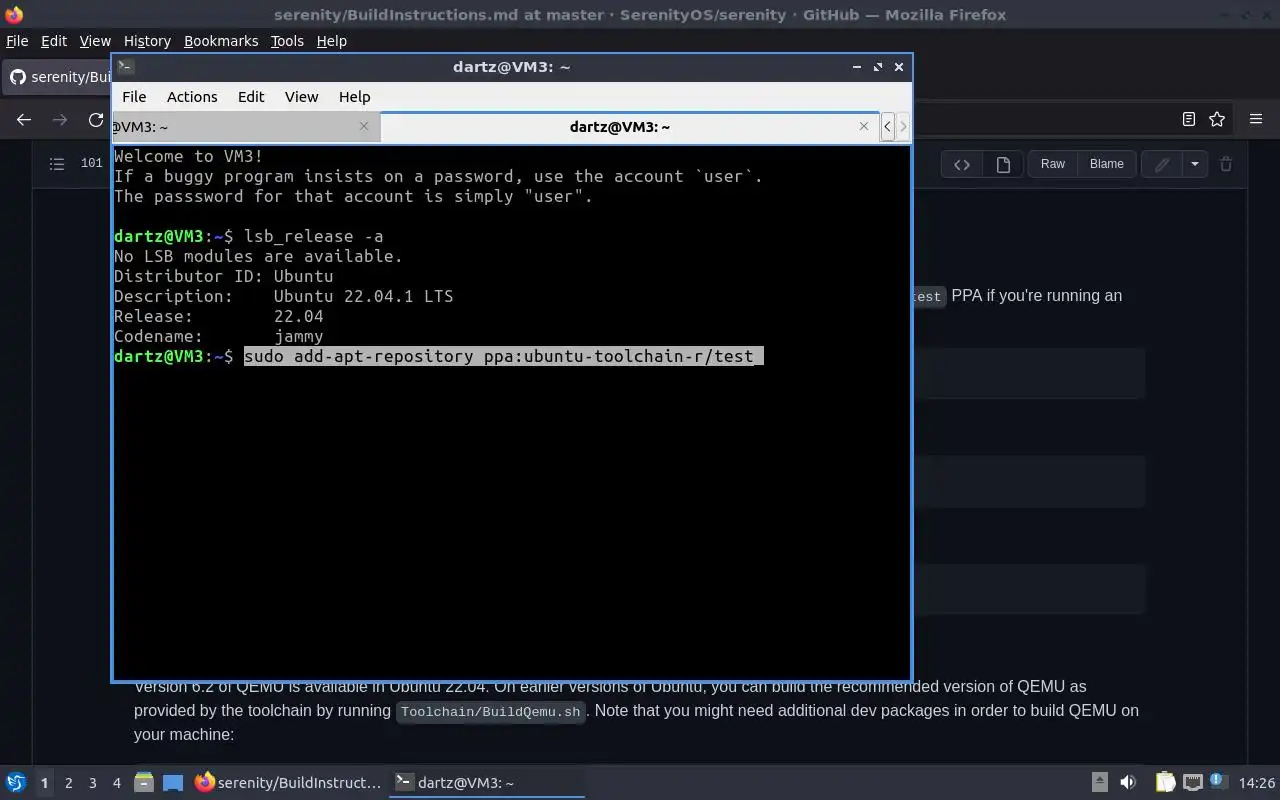
Task: Minimize the terminal window
Action: pos(857,67)
